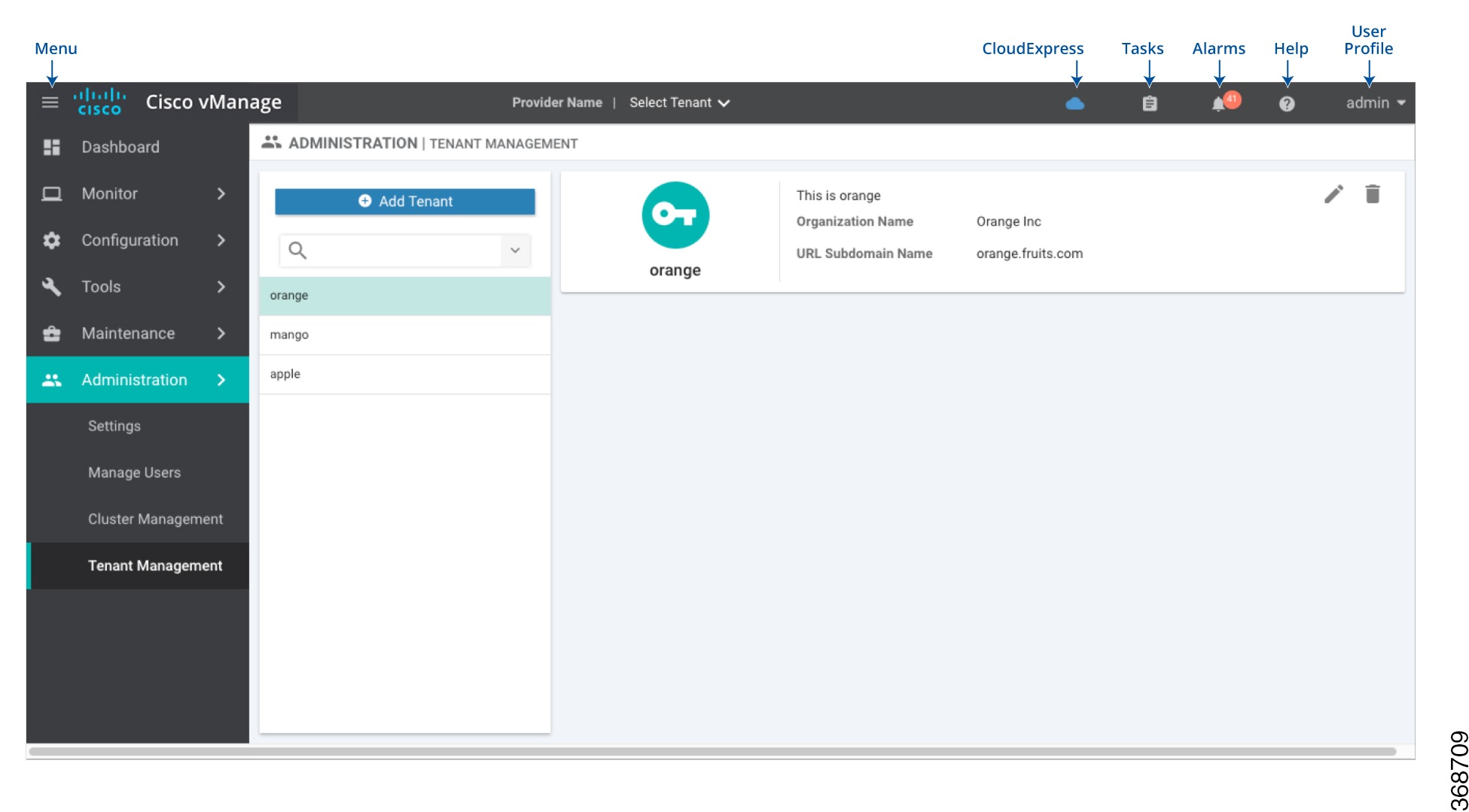Click the Maintenance briefcase icon
Viewport: 1469px width, 812px height.
(x=51, y=333)
